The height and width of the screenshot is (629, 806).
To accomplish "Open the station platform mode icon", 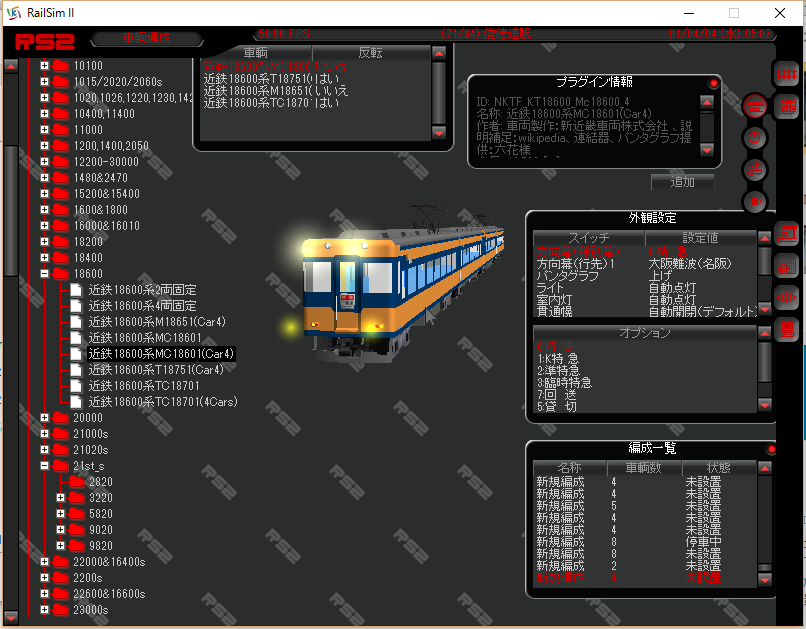I will click(x=786, y=234).
